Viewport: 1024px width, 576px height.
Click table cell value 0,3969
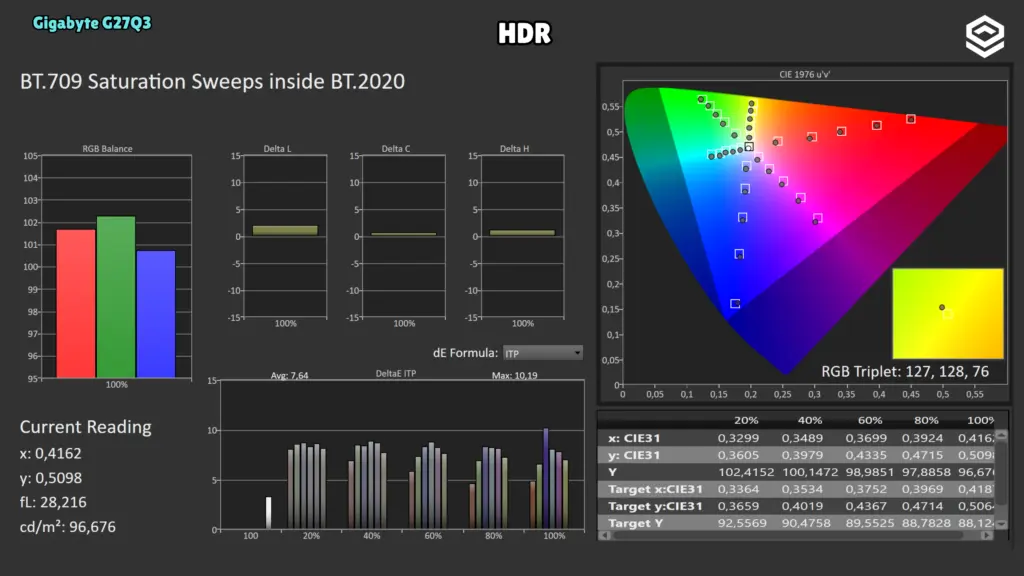click(922, 489)
